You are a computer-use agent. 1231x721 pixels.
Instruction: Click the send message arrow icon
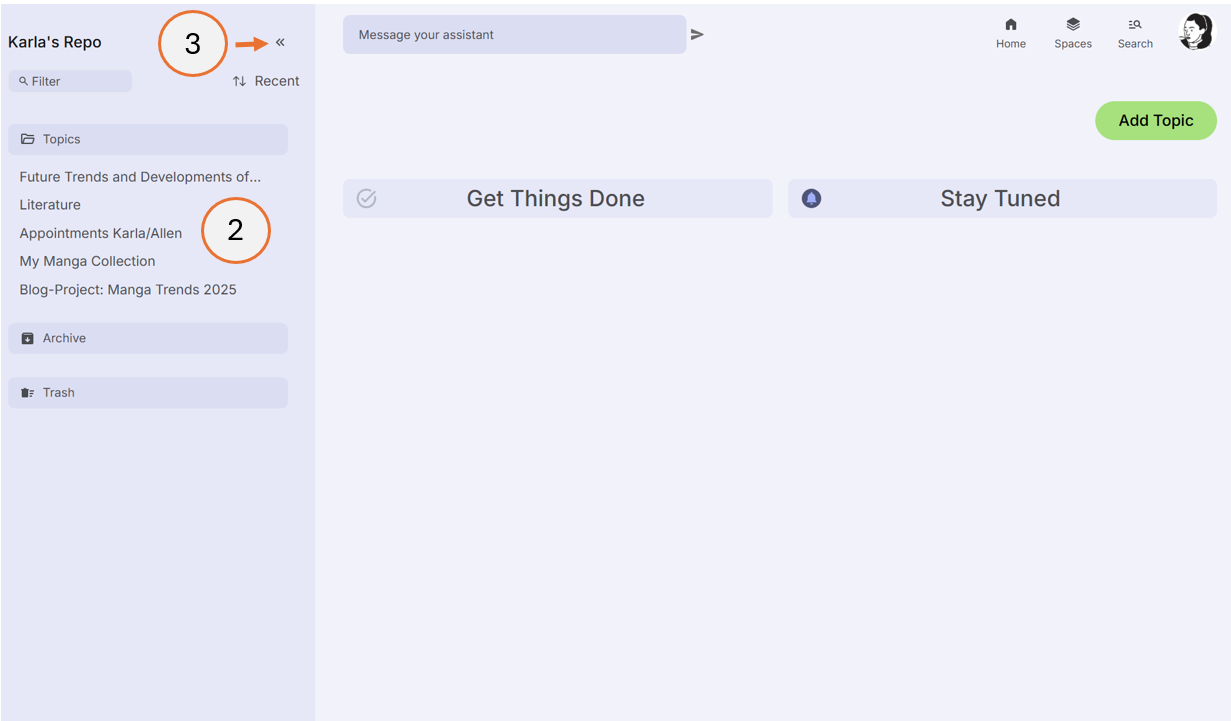coord(697,33)
